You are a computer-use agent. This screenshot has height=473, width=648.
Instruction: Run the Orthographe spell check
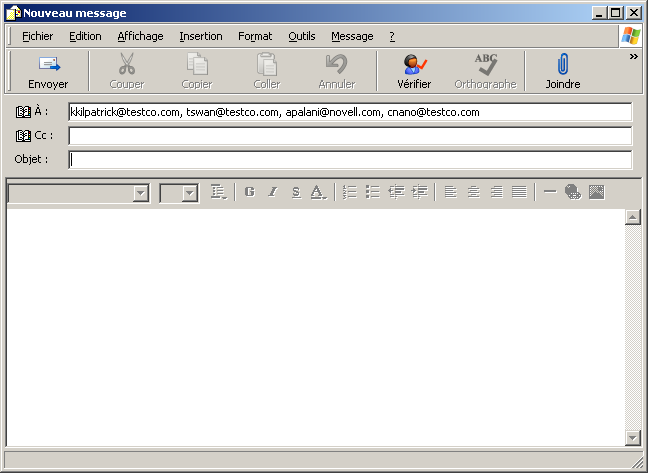(485, 71)
